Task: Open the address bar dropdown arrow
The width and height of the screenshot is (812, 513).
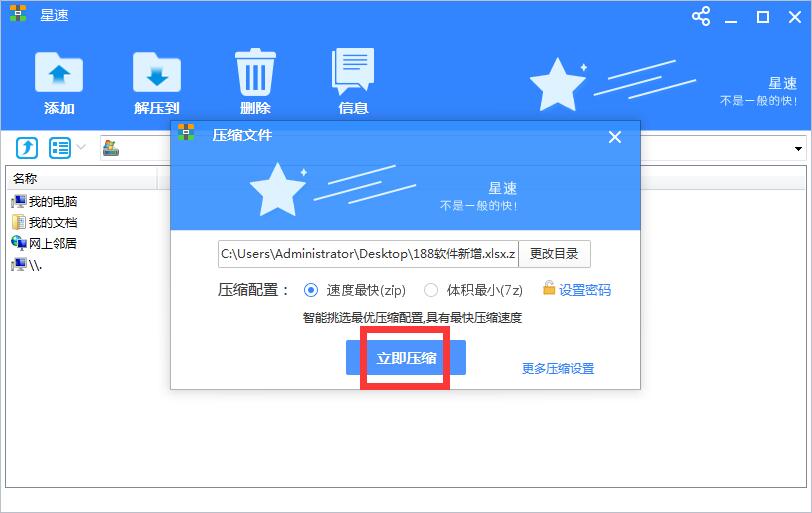Action: [799, 149]
